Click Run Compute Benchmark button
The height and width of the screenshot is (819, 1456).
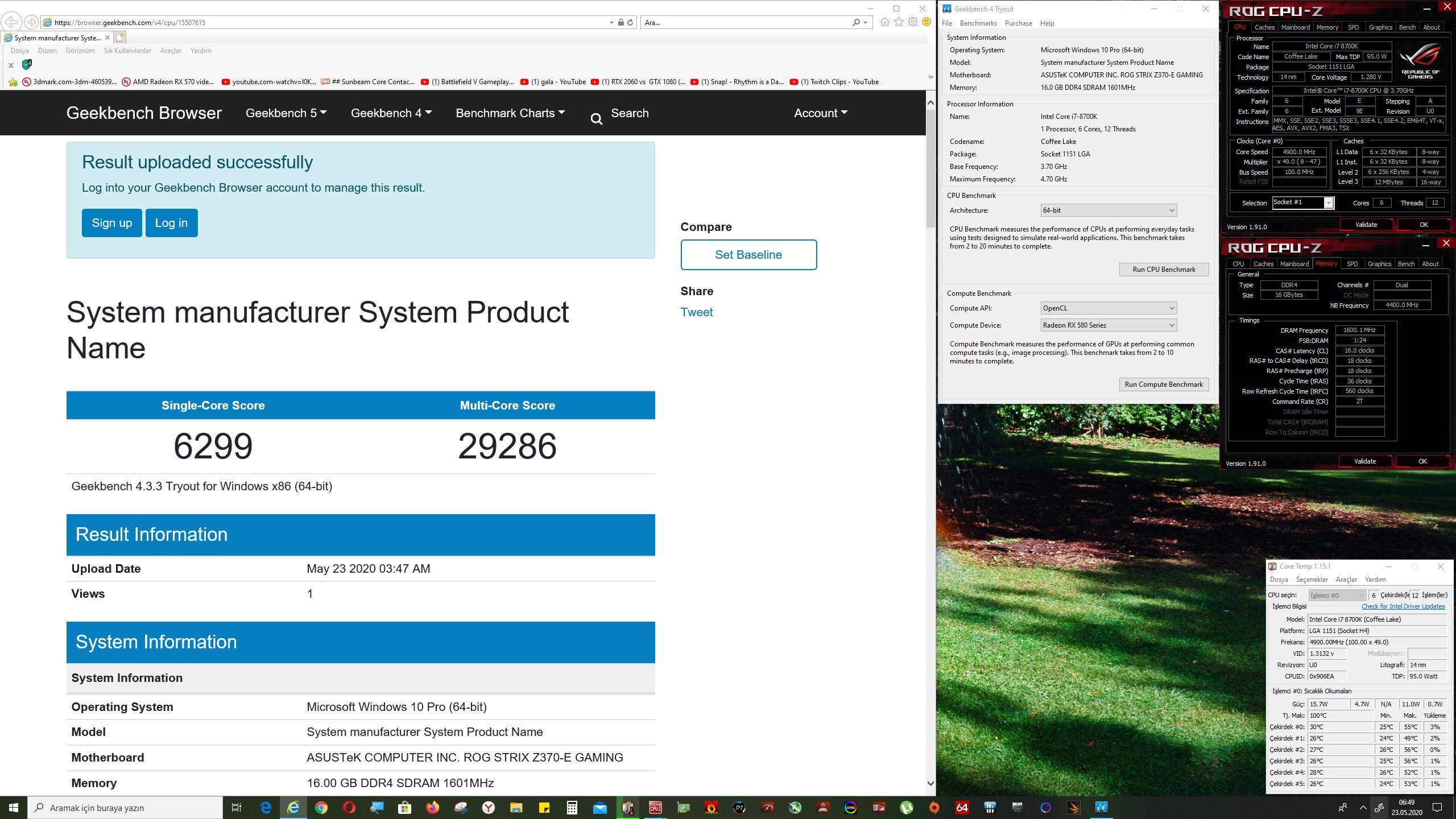[x=1164, y=384]
